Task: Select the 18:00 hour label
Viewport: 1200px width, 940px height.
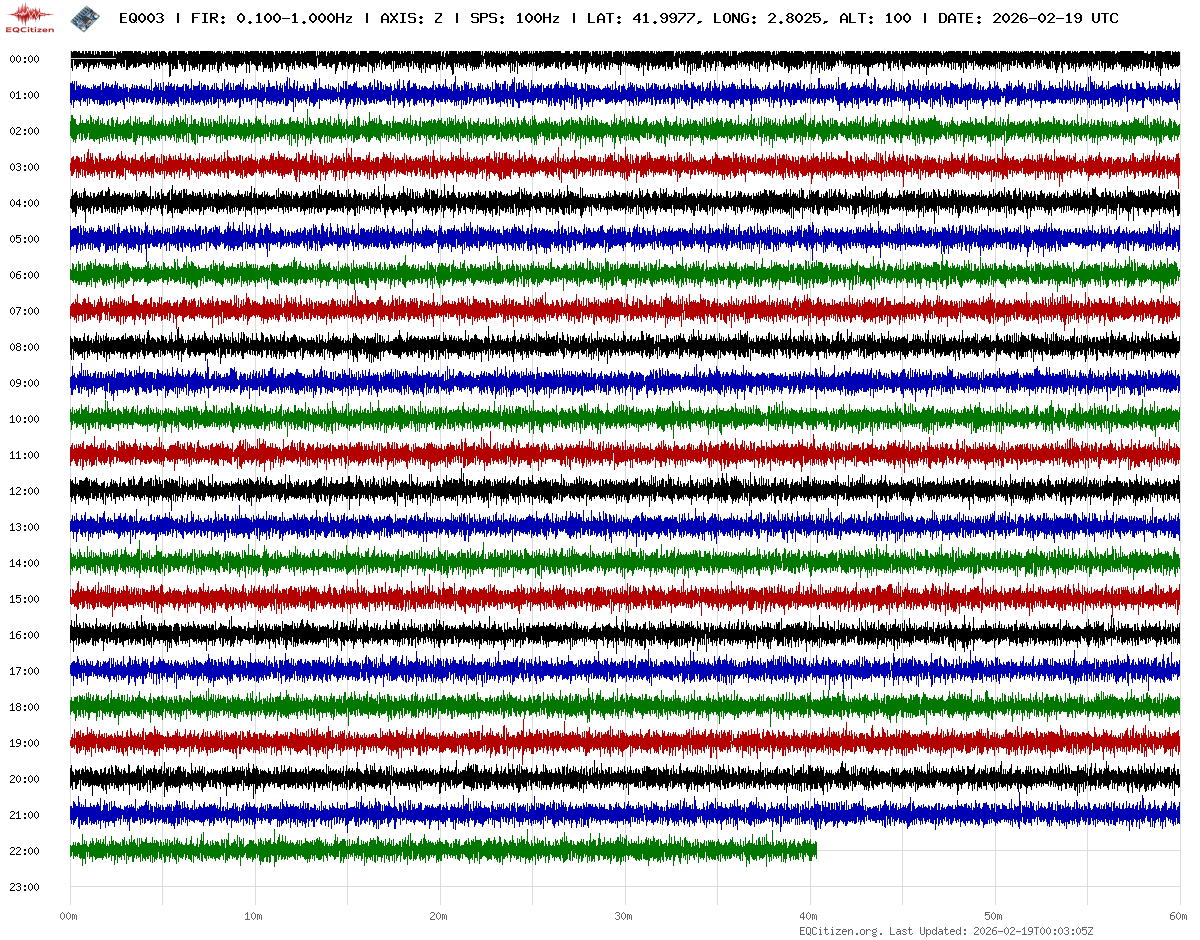Action: pyautogui.click(x=24, y=707)
